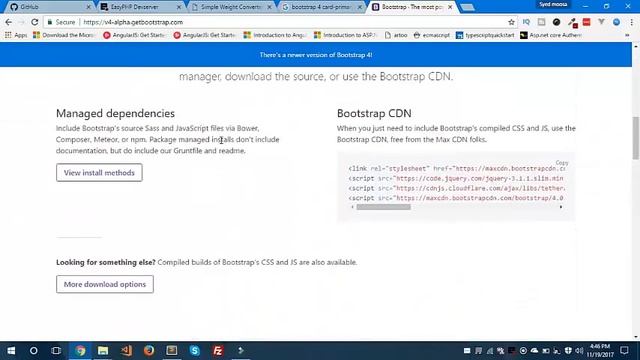Launch Firefox from the taskbar
The height and width of the screenshot is (360, 640).
tap(149, 351)
